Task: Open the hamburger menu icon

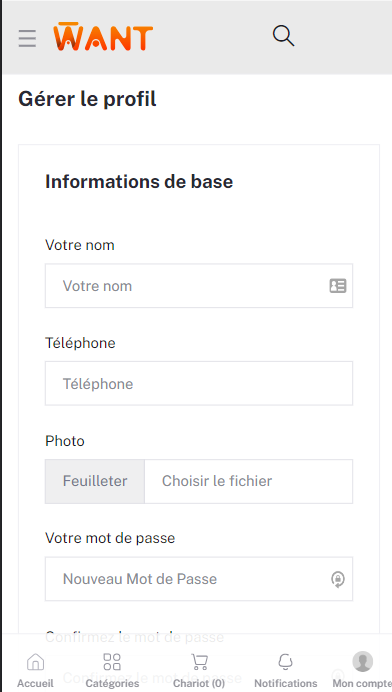Action: click(x=27, y=38)
